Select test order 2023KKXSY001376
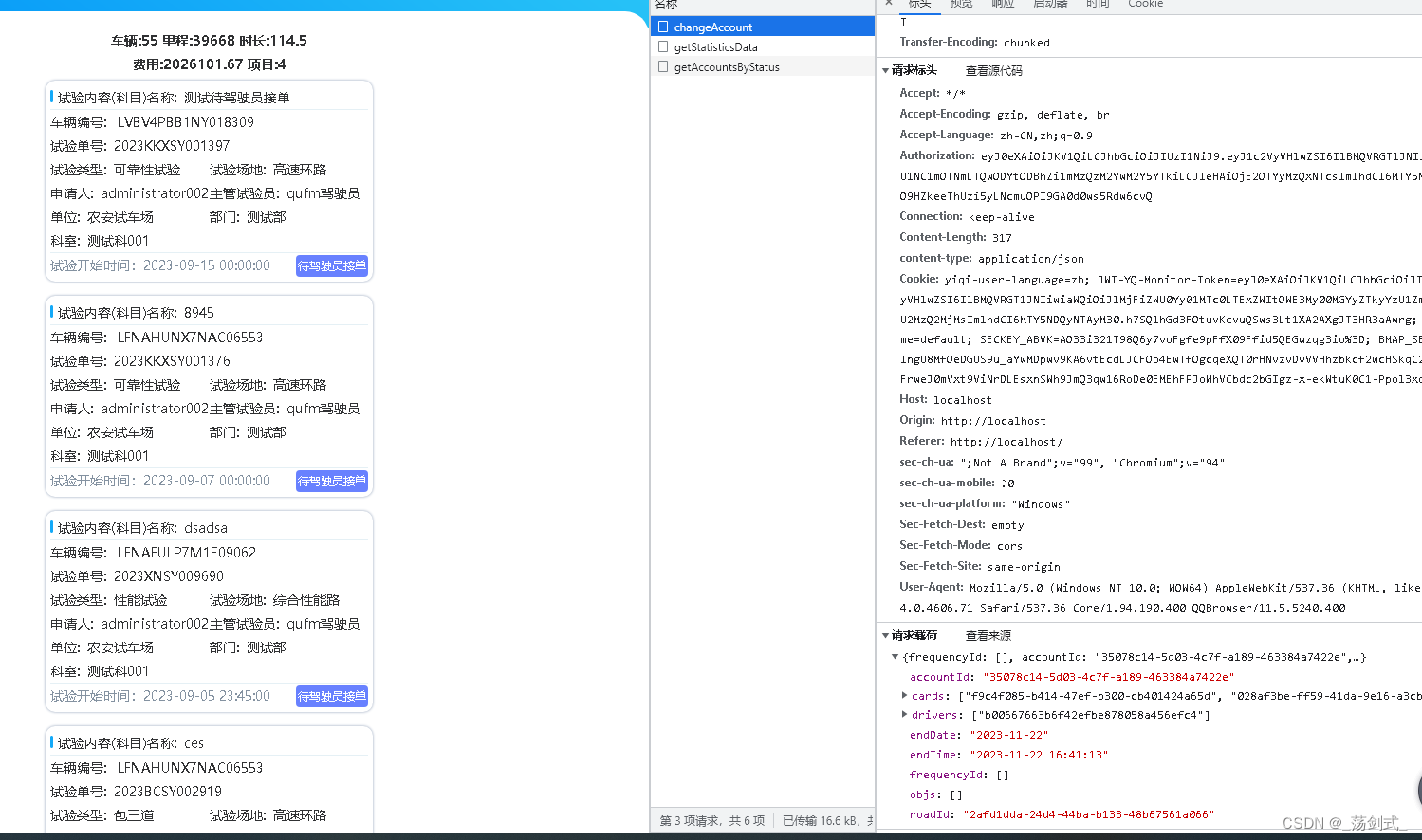 (x=172, y=361)
